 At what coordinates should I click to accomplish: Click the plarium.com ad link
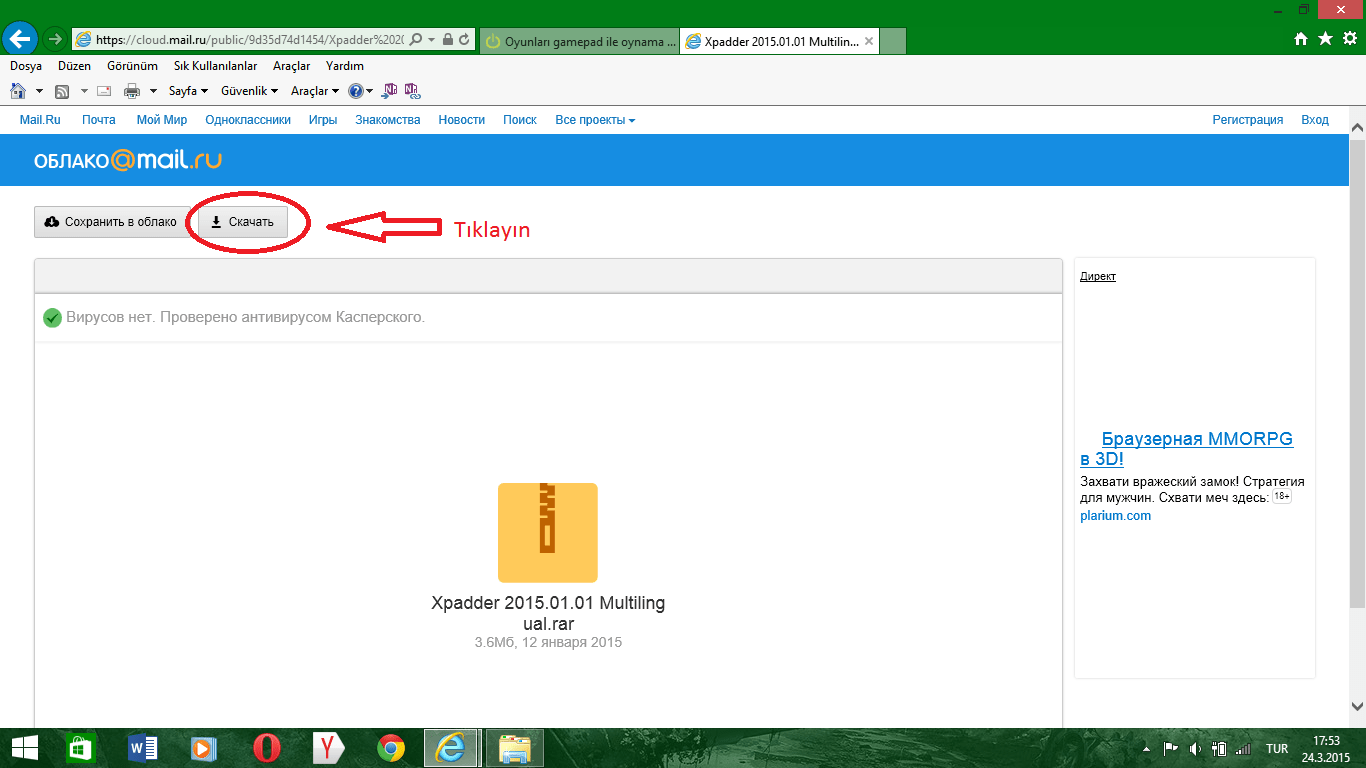pos(1116,516)
